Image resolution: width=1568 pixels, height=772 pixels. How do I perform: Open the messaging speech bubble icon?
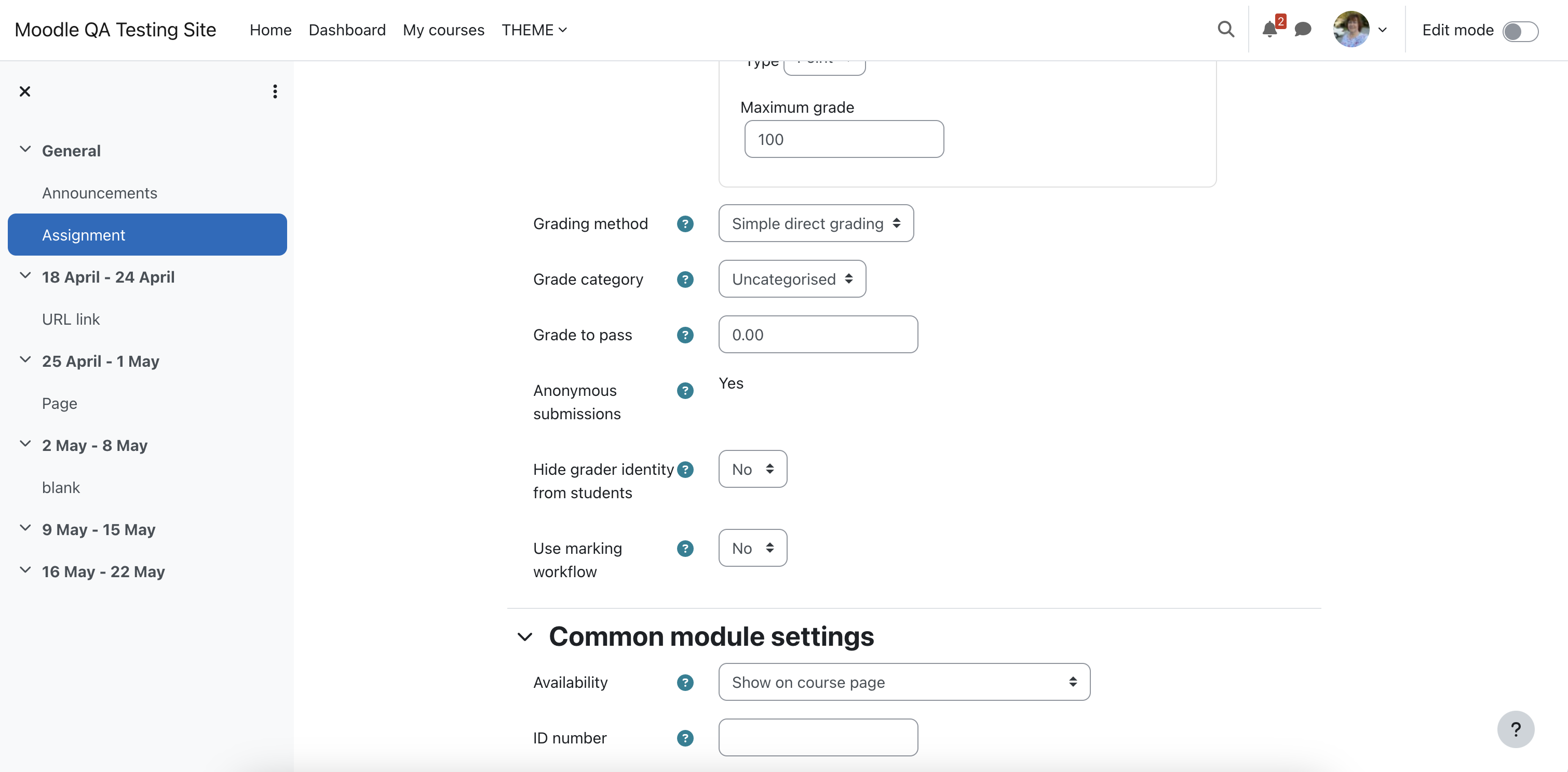coord(1303,29)
